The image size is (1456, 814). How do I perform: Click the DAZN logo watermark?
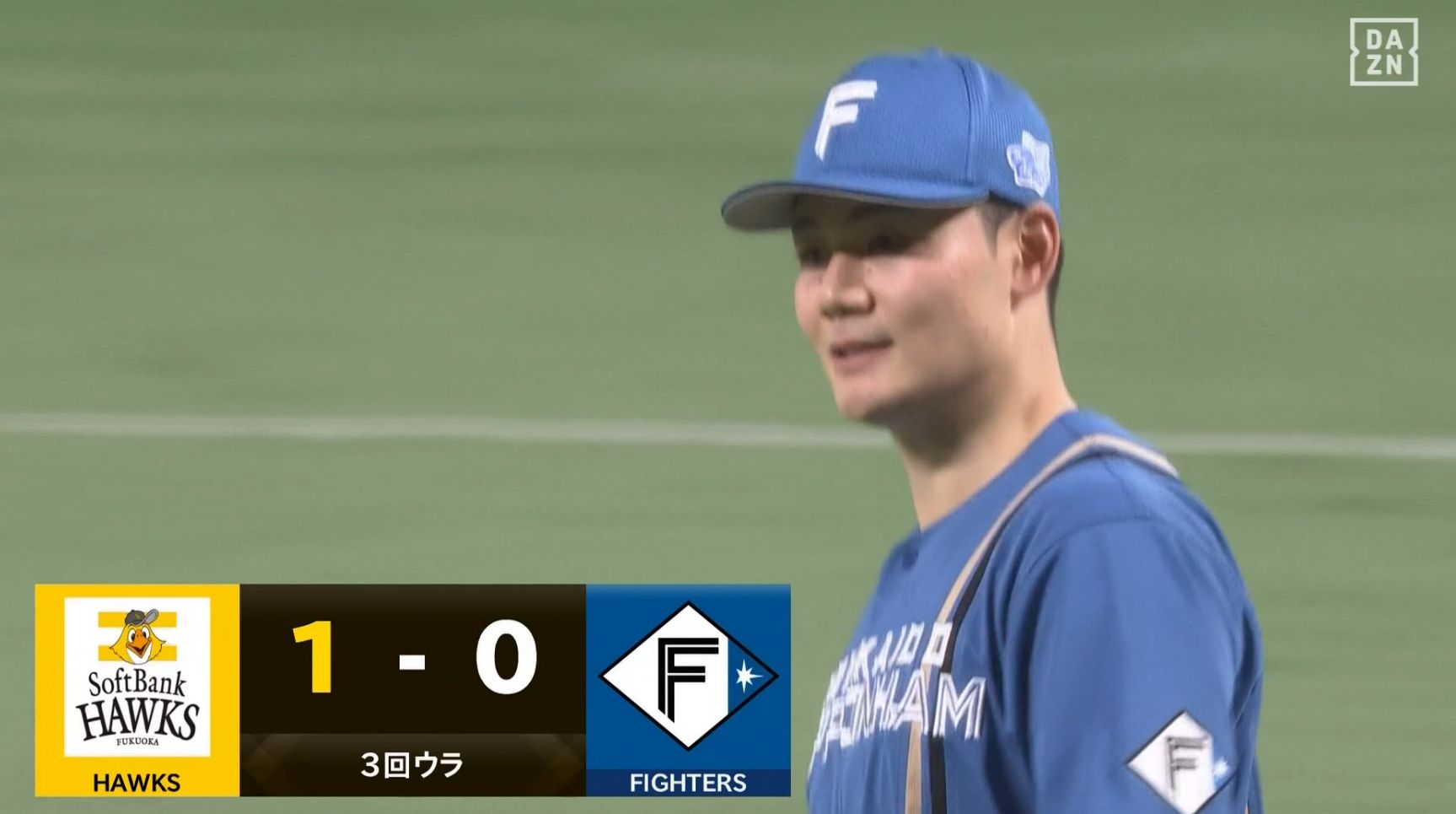(x=1383, y=51)
